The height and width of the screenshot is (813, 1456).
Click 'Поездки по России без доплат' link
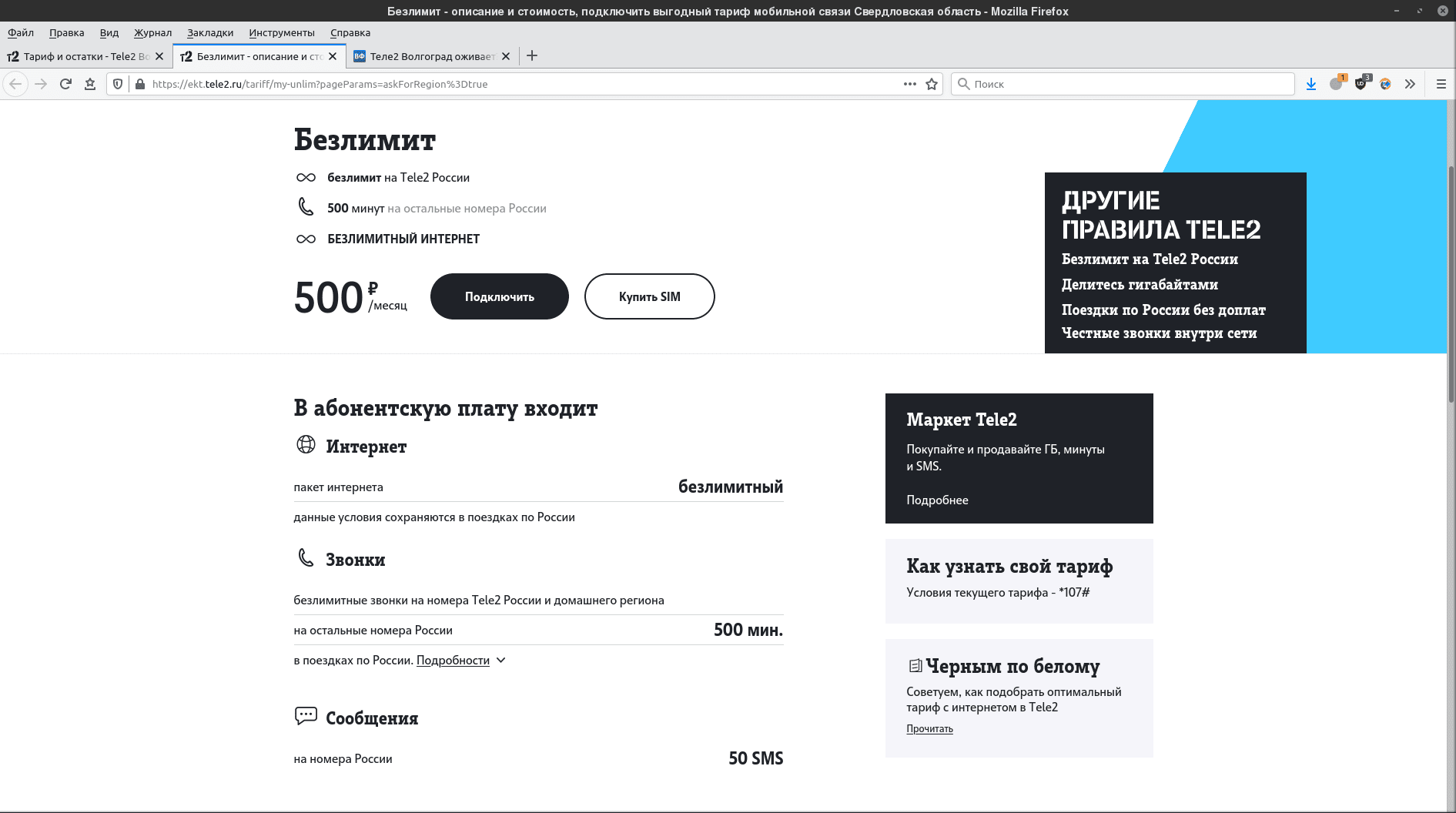click(1163, 310)
